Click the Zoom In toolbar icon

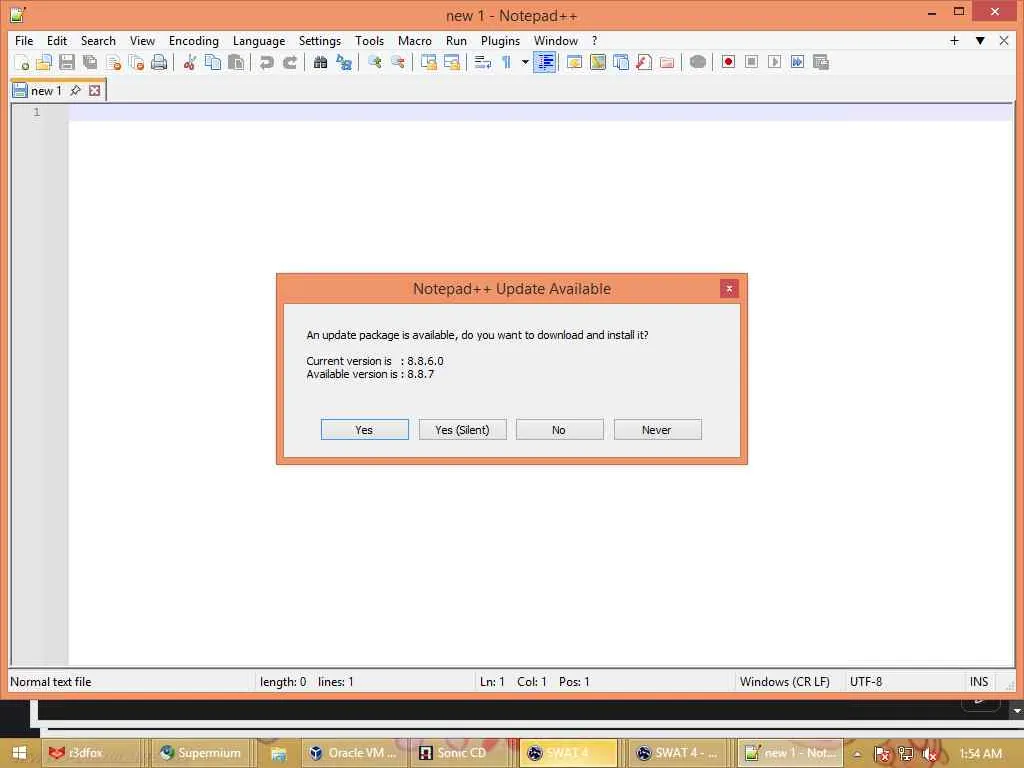click(x=374, y=62)
